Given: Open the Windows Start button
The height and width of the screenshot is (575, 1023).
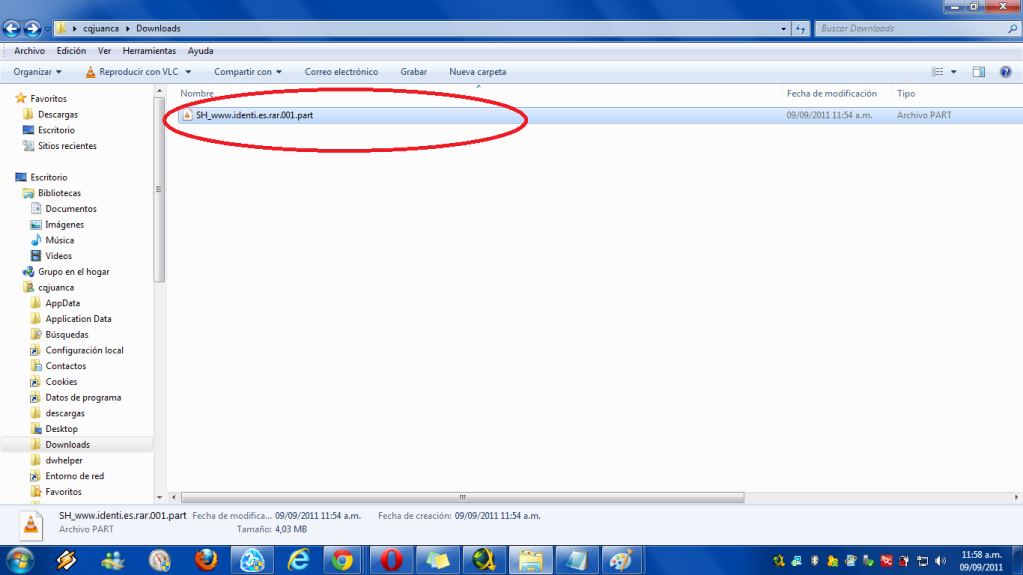Looking at the screenshot, I should (x=20, y=561).
